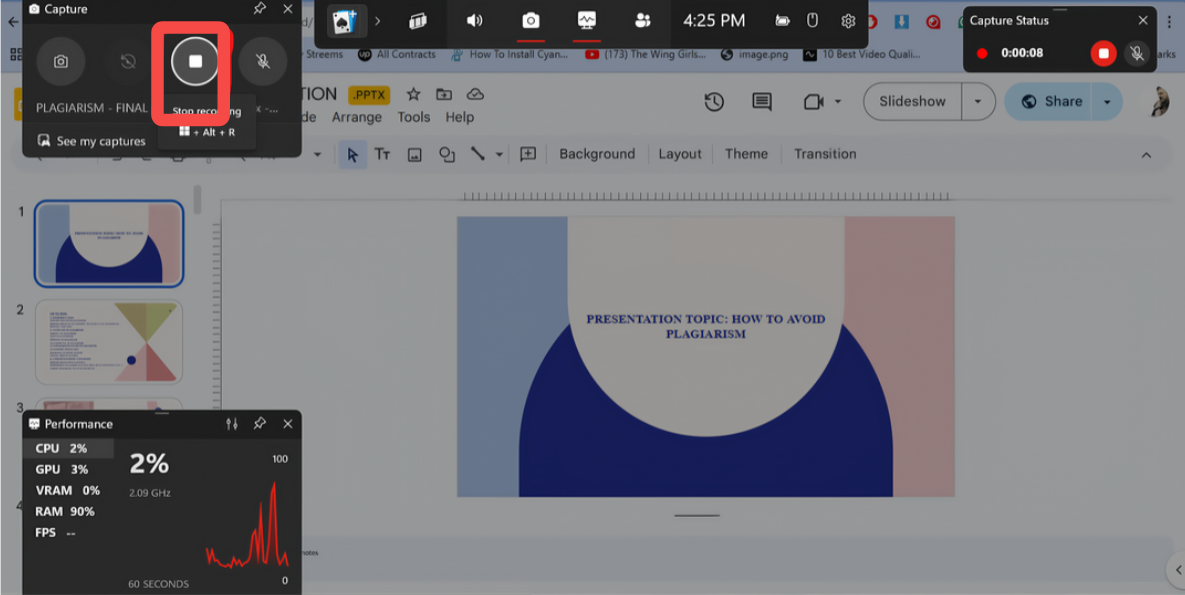The width and height of the screenshot is (1185, 595).
Task: Open Game Bar settings gear
Action: pos(848,21)
